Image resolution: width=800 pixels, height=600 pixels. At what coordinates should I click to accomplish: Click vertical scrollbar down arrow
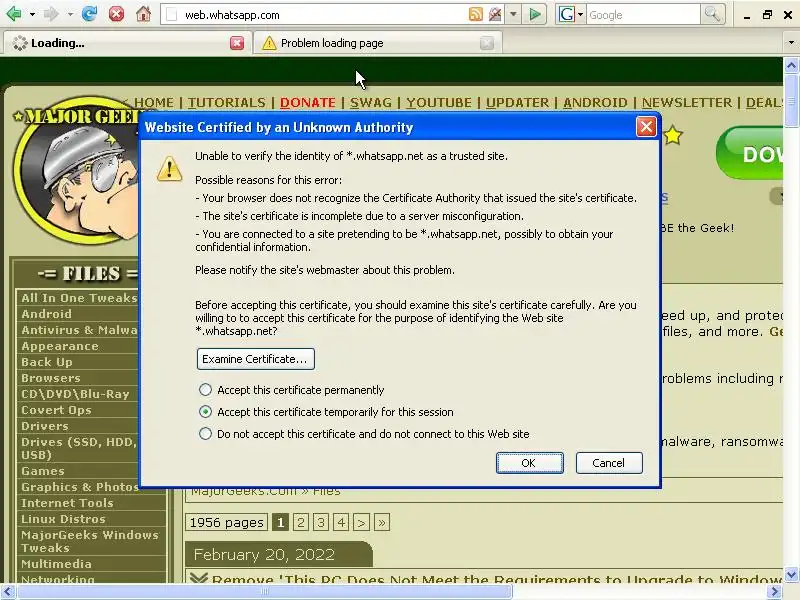(791, 575)
